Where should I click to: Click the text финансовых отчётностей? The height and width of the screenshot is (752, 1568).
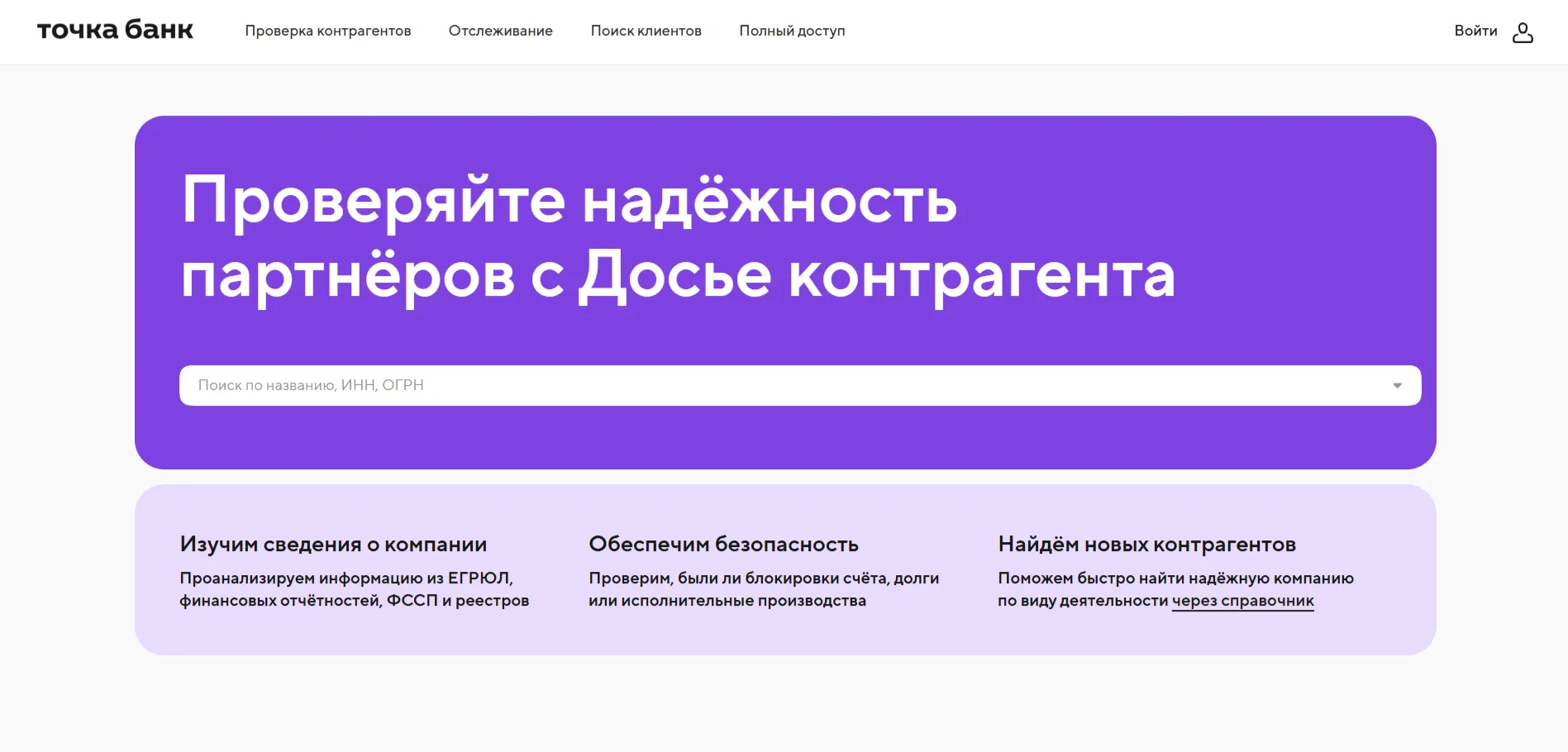(280, 601)
